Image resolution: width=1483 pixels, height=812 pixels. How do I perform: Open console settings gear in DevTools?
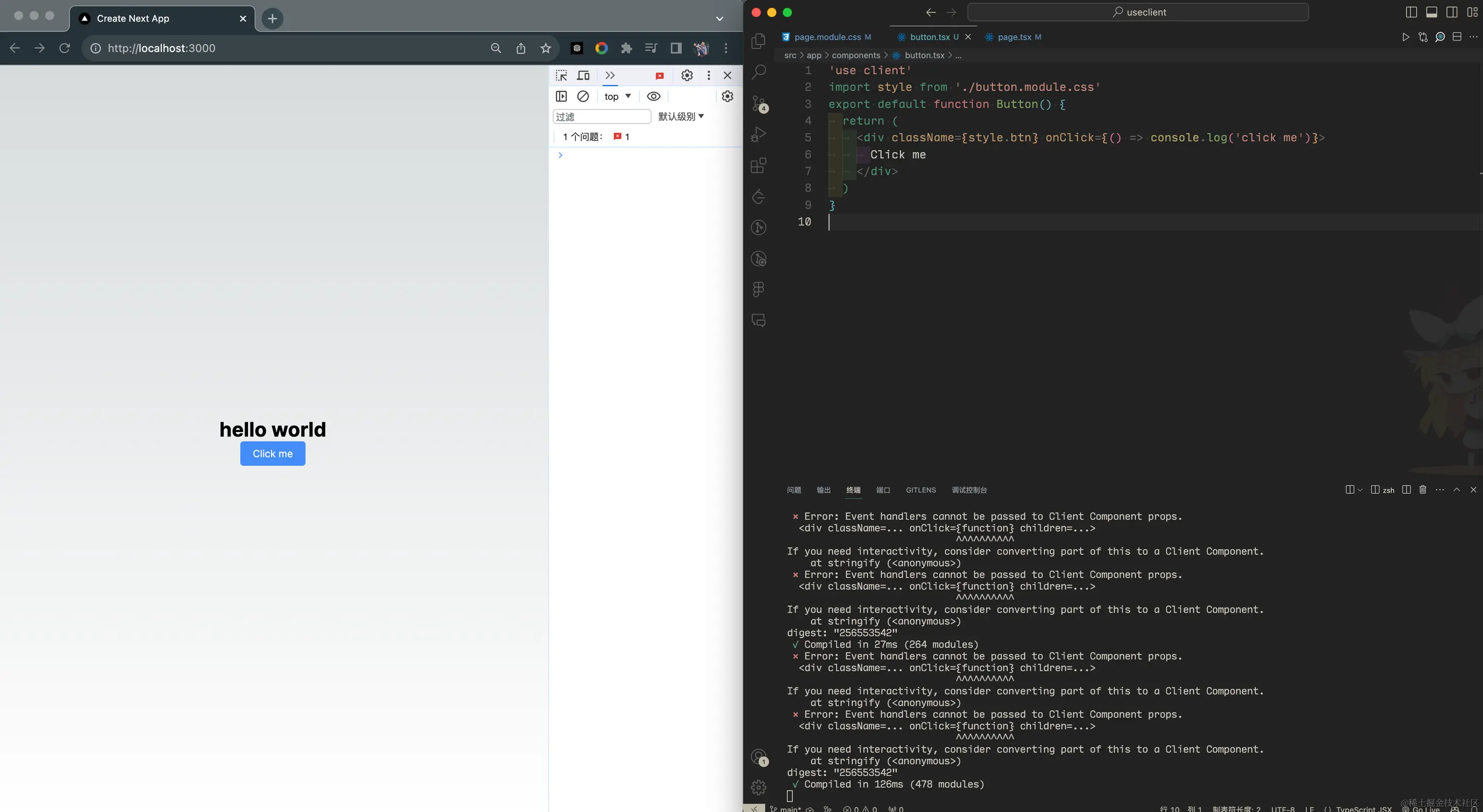727,96
